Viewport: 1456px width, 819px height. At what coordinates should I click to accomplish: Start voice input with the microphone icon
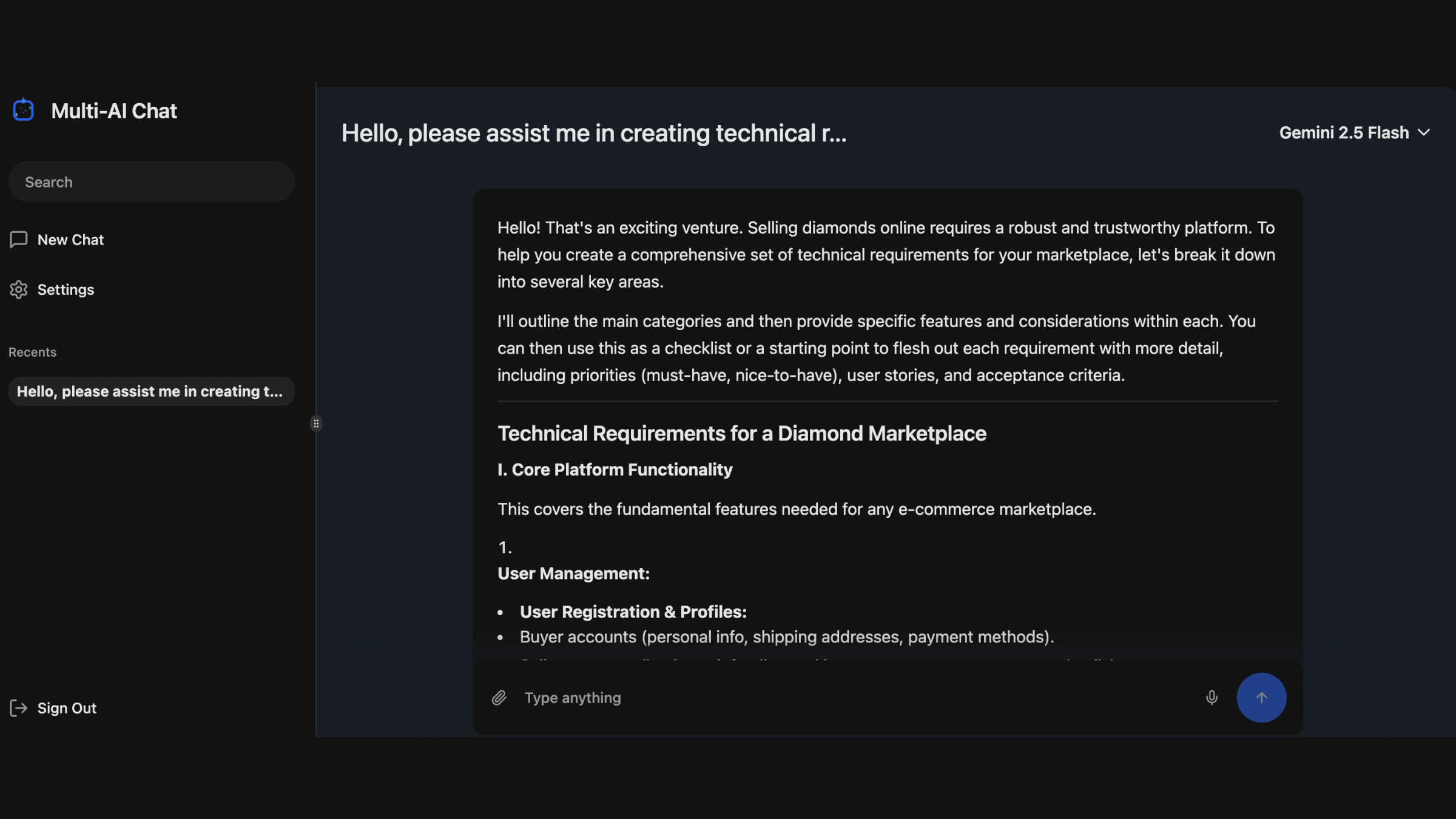coord(1212,698)
